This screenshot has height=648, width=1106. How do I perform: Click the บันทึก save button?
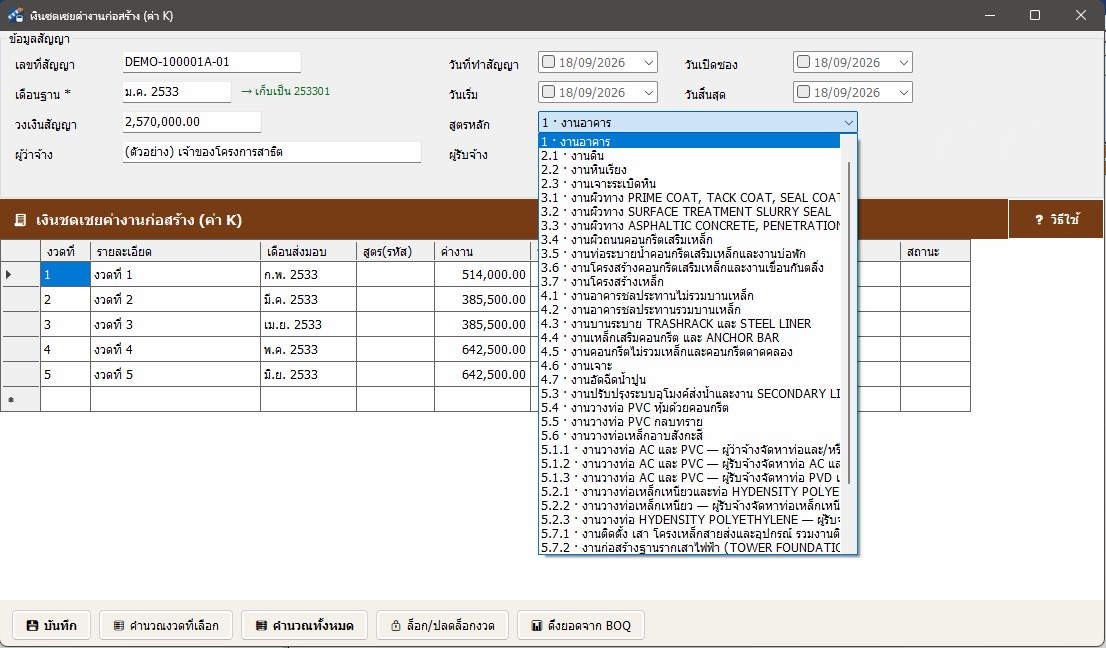[51, 625]
